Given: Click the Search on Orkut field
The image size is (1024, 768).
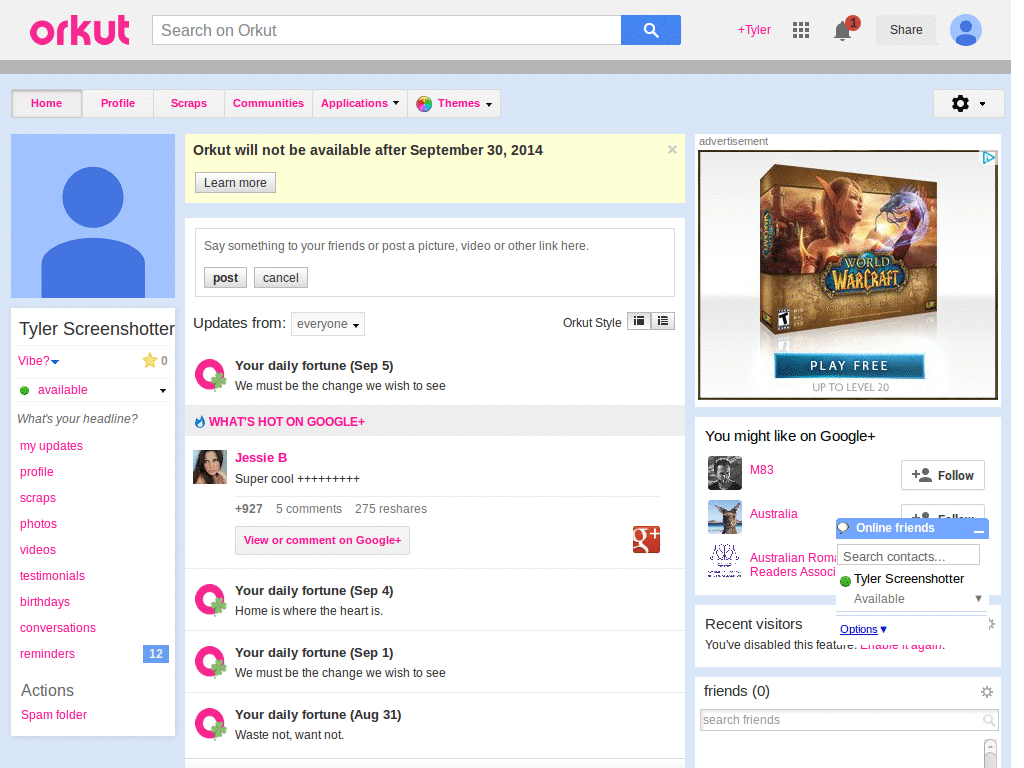Looking at the screenshot, I should 386,30.
